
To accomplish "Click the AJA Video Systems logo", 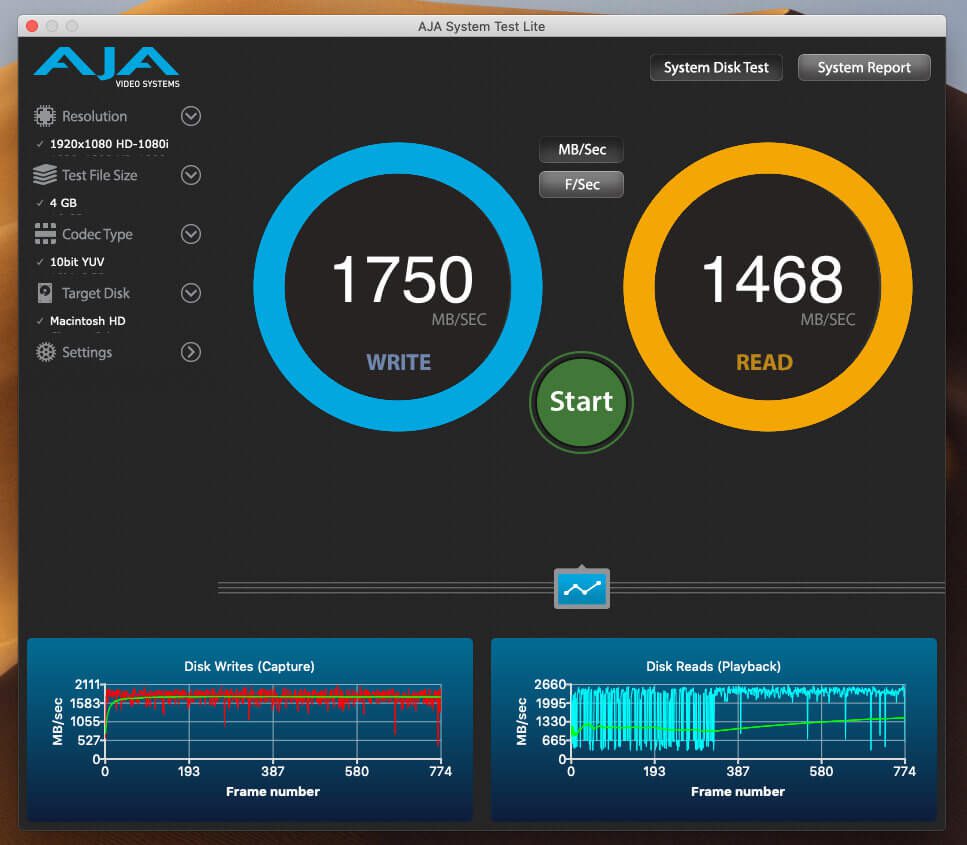I will 106,67.
